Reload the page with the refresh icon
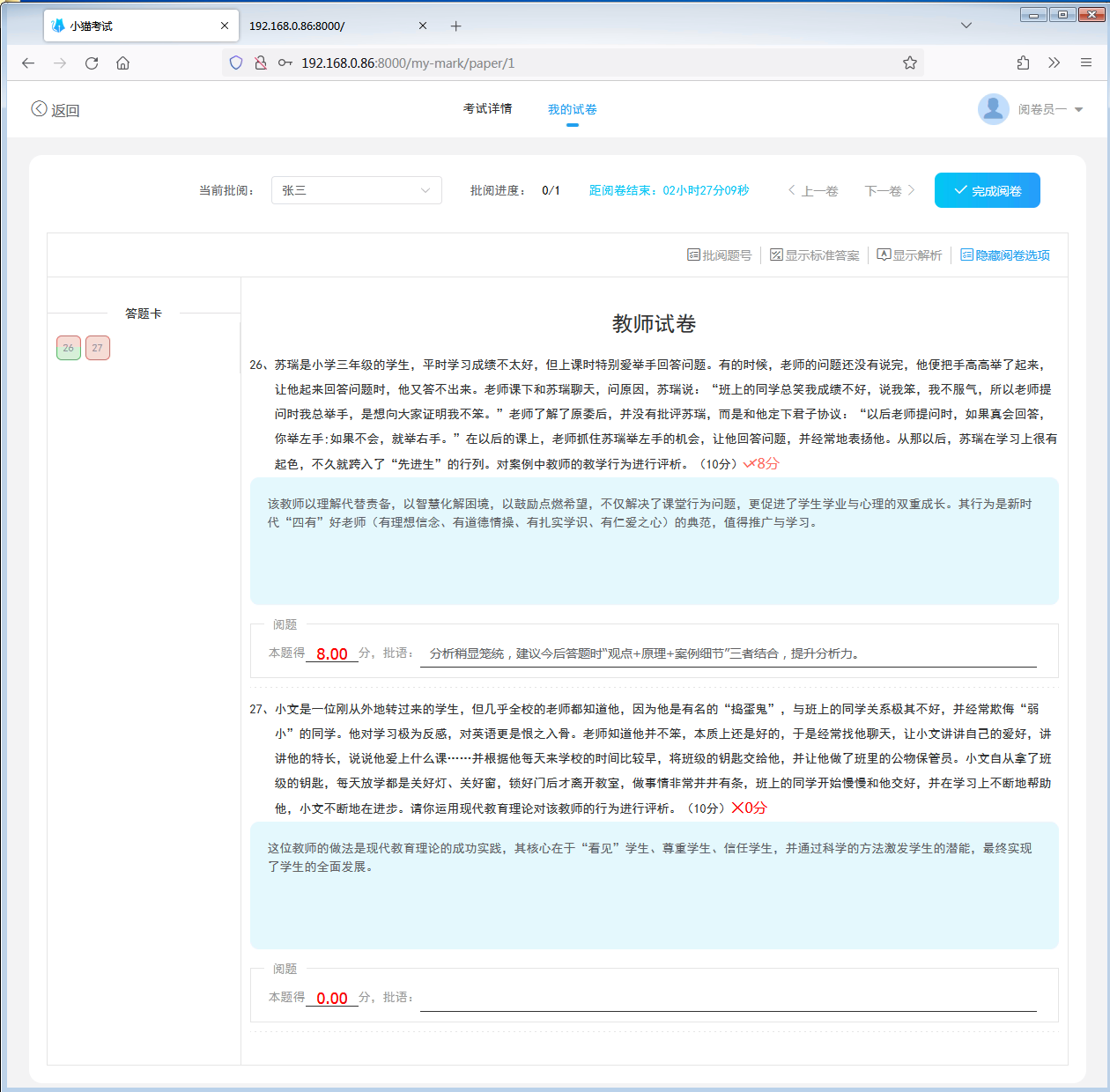 coord(92,63)
